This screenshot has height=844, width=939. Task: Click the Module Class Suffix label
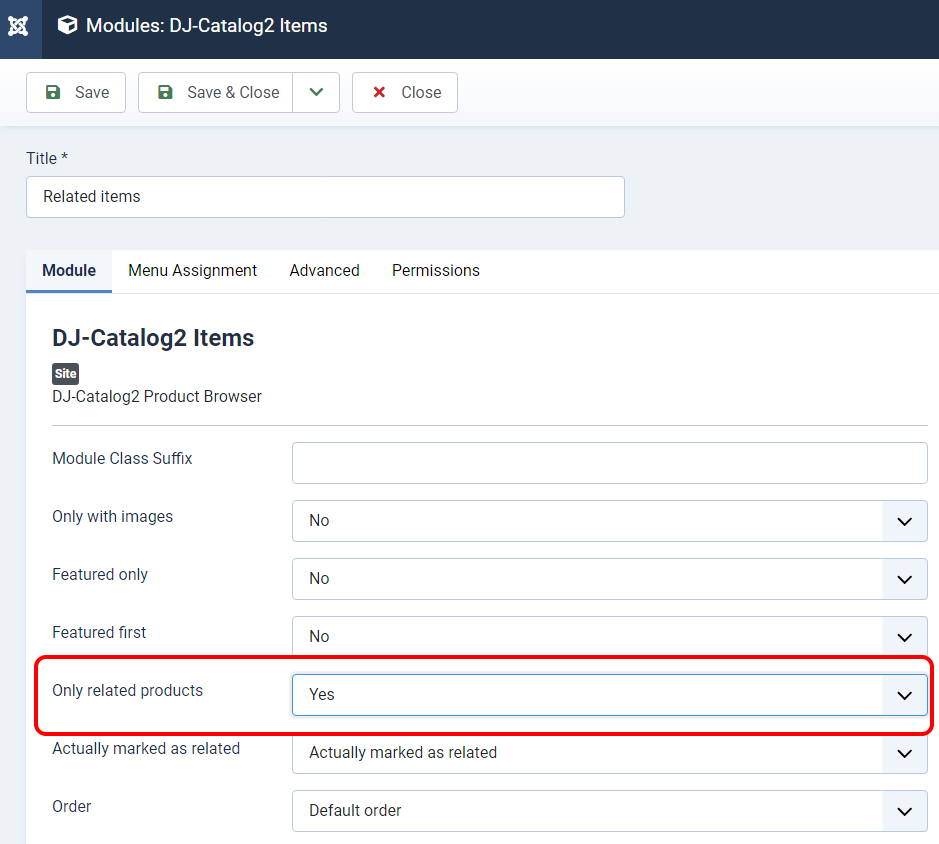pos(122,458)
